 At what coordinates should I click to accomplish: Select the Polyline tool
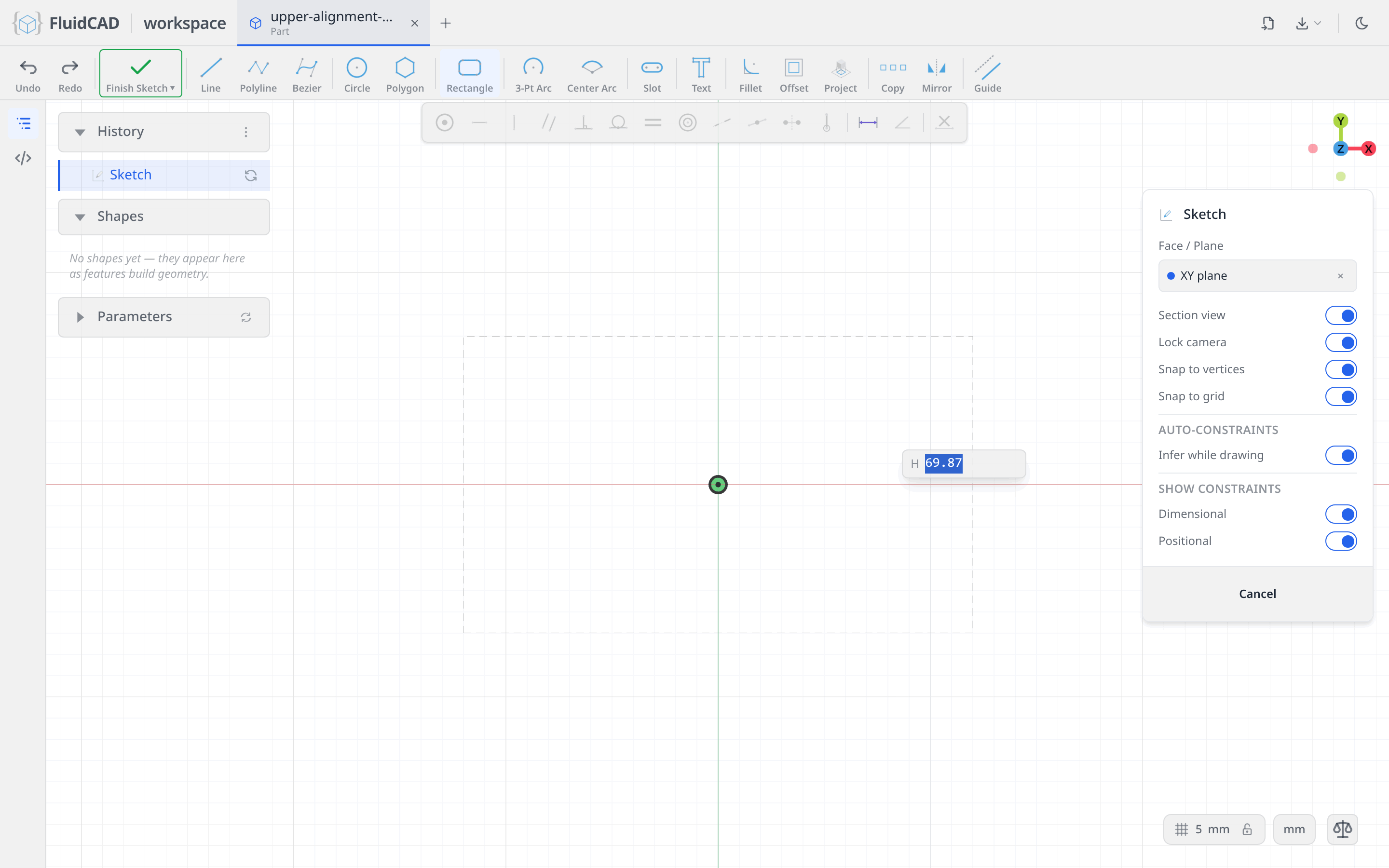click(x=259, y=74)
